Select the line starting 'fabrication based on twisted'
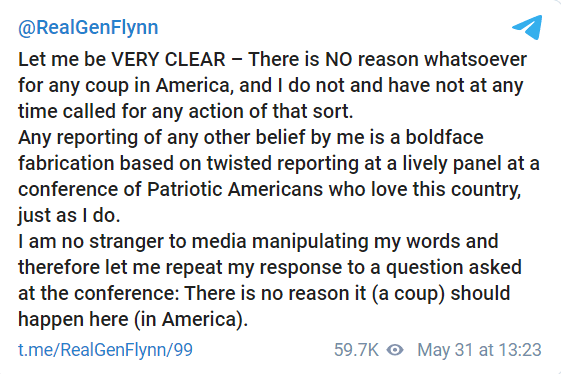 279,164
